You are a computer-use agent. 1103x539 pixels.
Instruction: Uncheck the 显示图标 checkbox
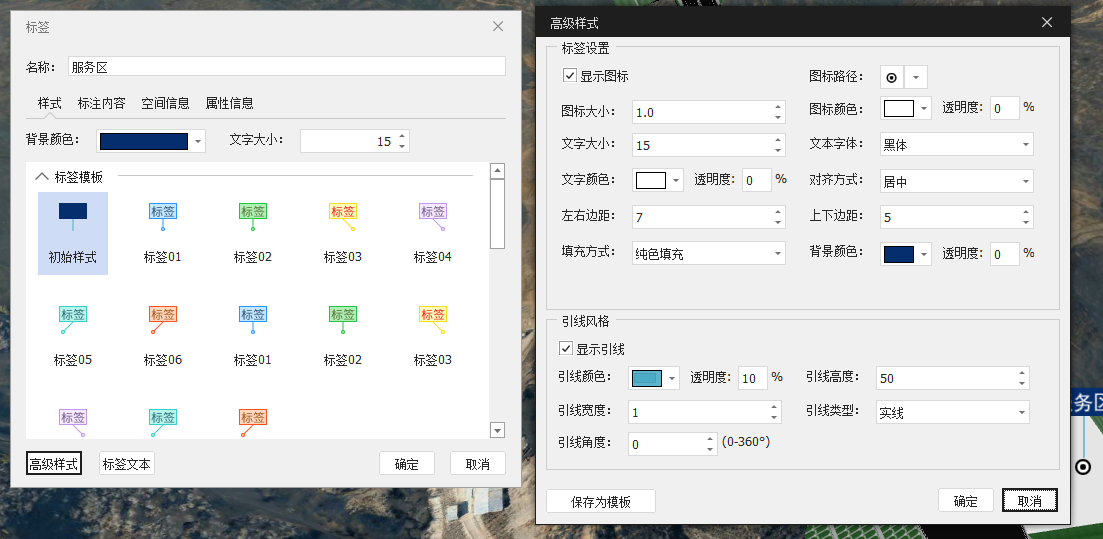point(570,76)
